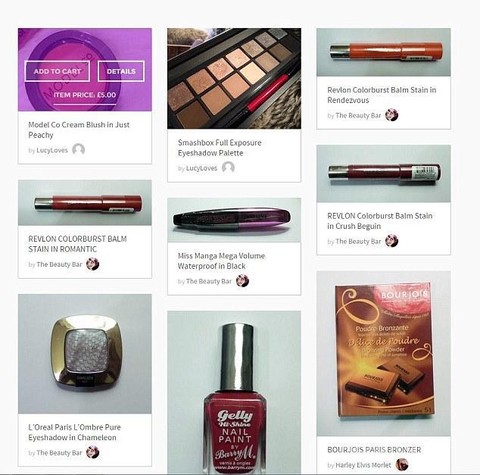The width and height of the screenshot is (480, 475).
Task: Click LucyLoves avatar under Smashbox palette
Action: coord(228,168)
